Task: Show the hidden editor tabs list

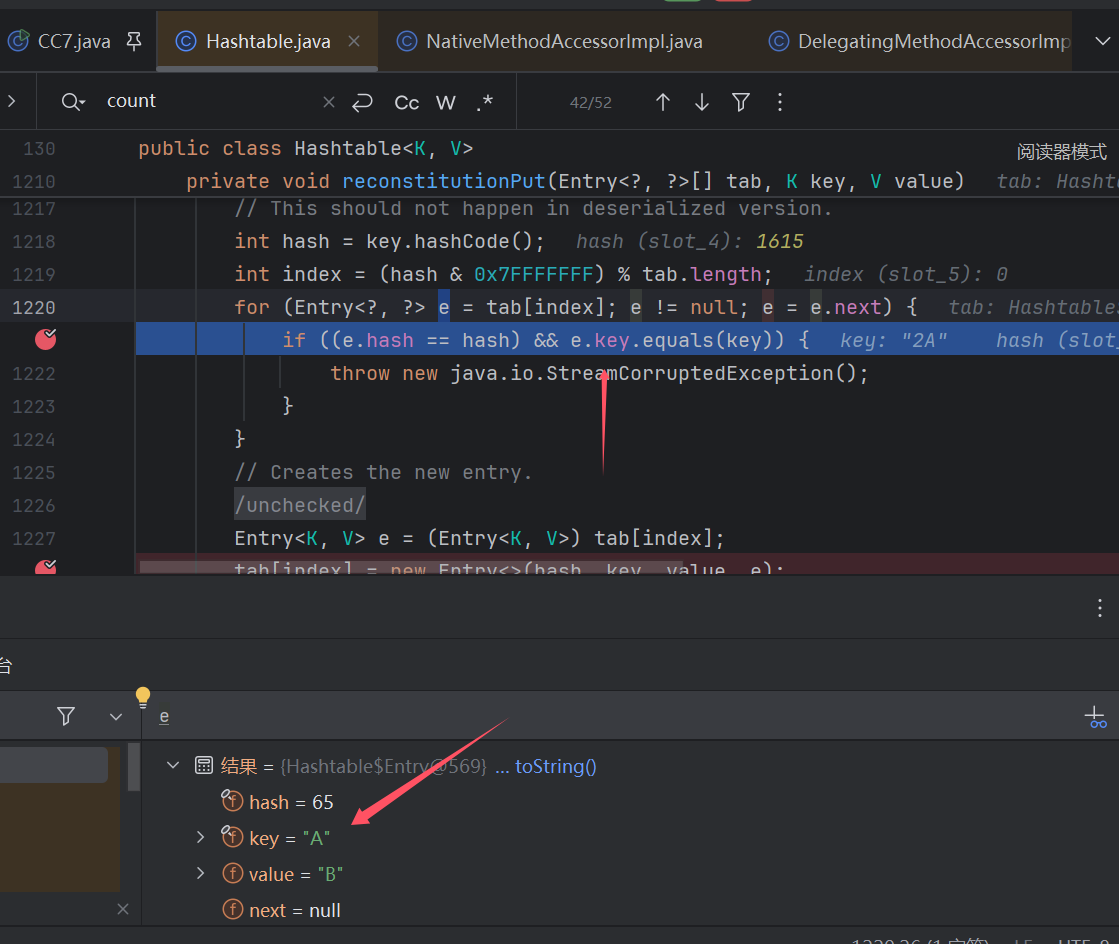Action: pos(1102,41)
